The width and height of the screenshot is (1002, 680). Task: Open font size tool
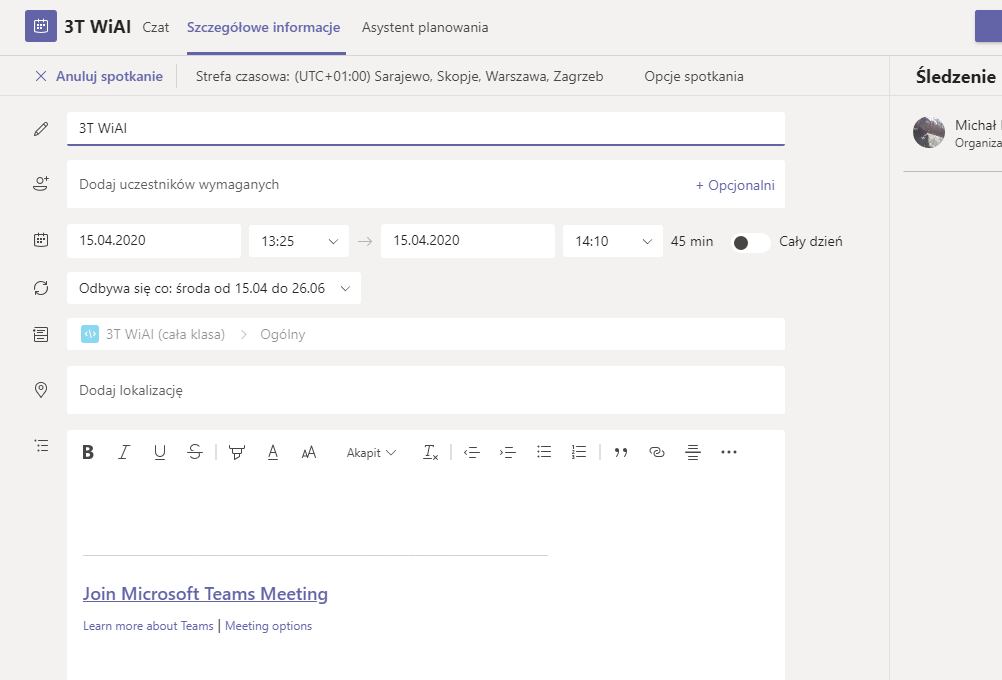(x=309, y=452)
